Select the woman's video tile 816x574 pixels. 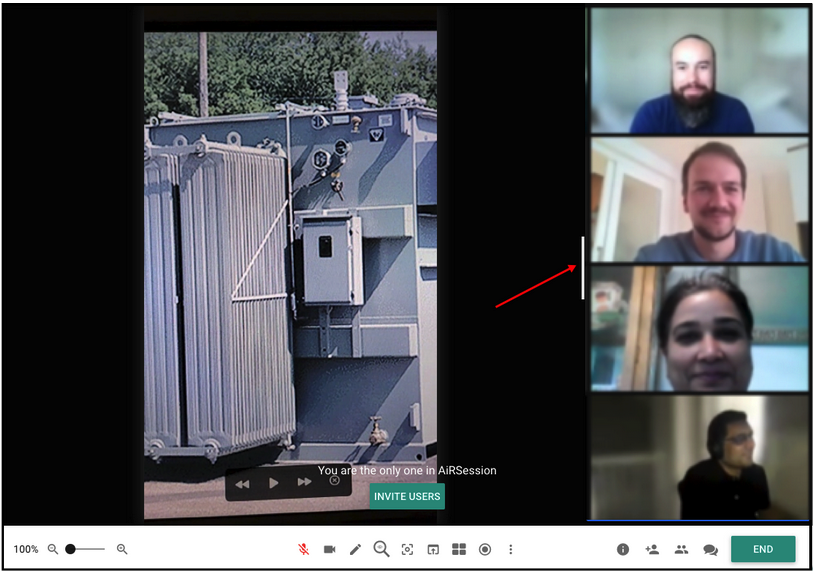click(699, 328)
